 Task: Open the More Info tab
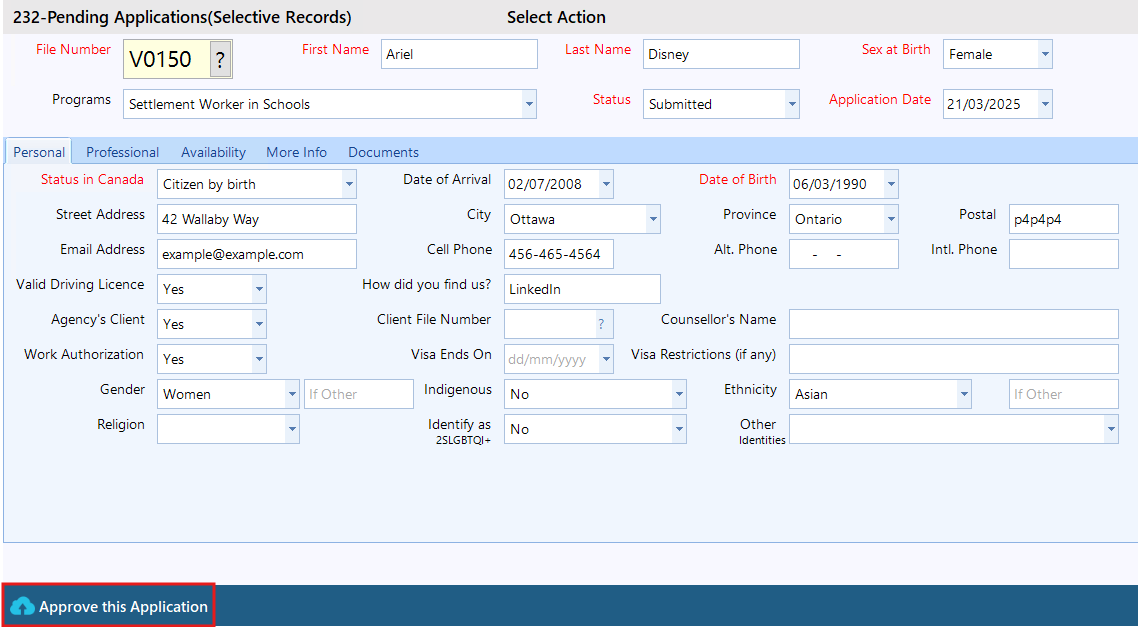pos(296,152)
